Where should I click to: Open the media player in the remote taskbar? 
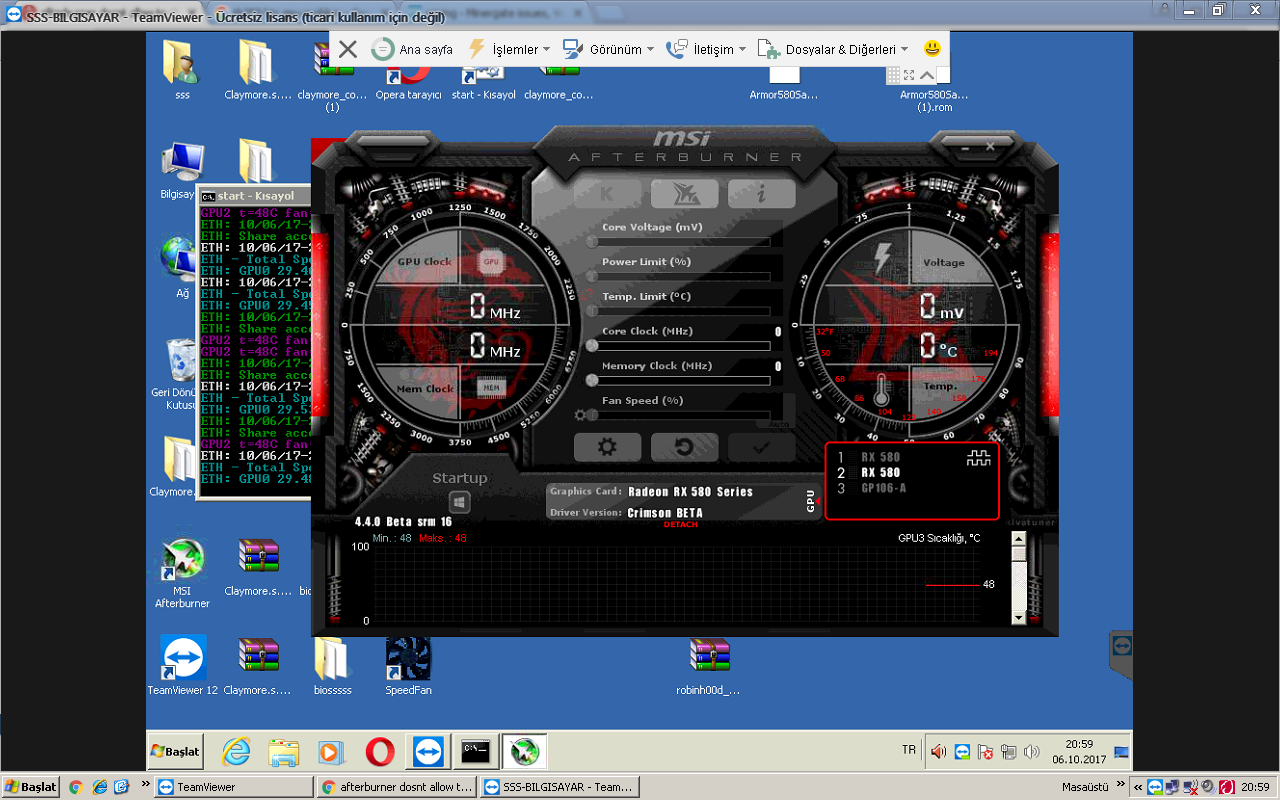[x=331, y=751]
